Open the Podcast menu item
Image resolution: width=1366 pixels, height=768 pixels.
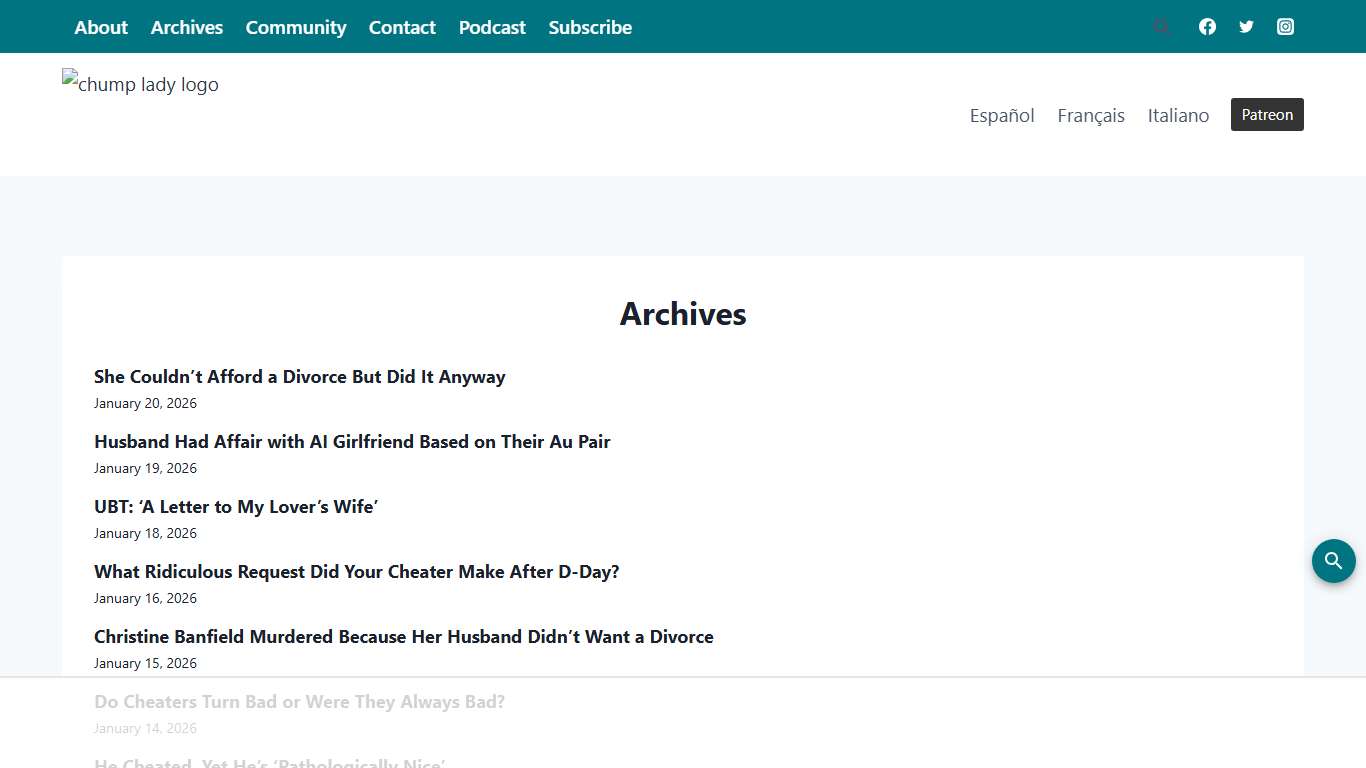pos(492,27)
